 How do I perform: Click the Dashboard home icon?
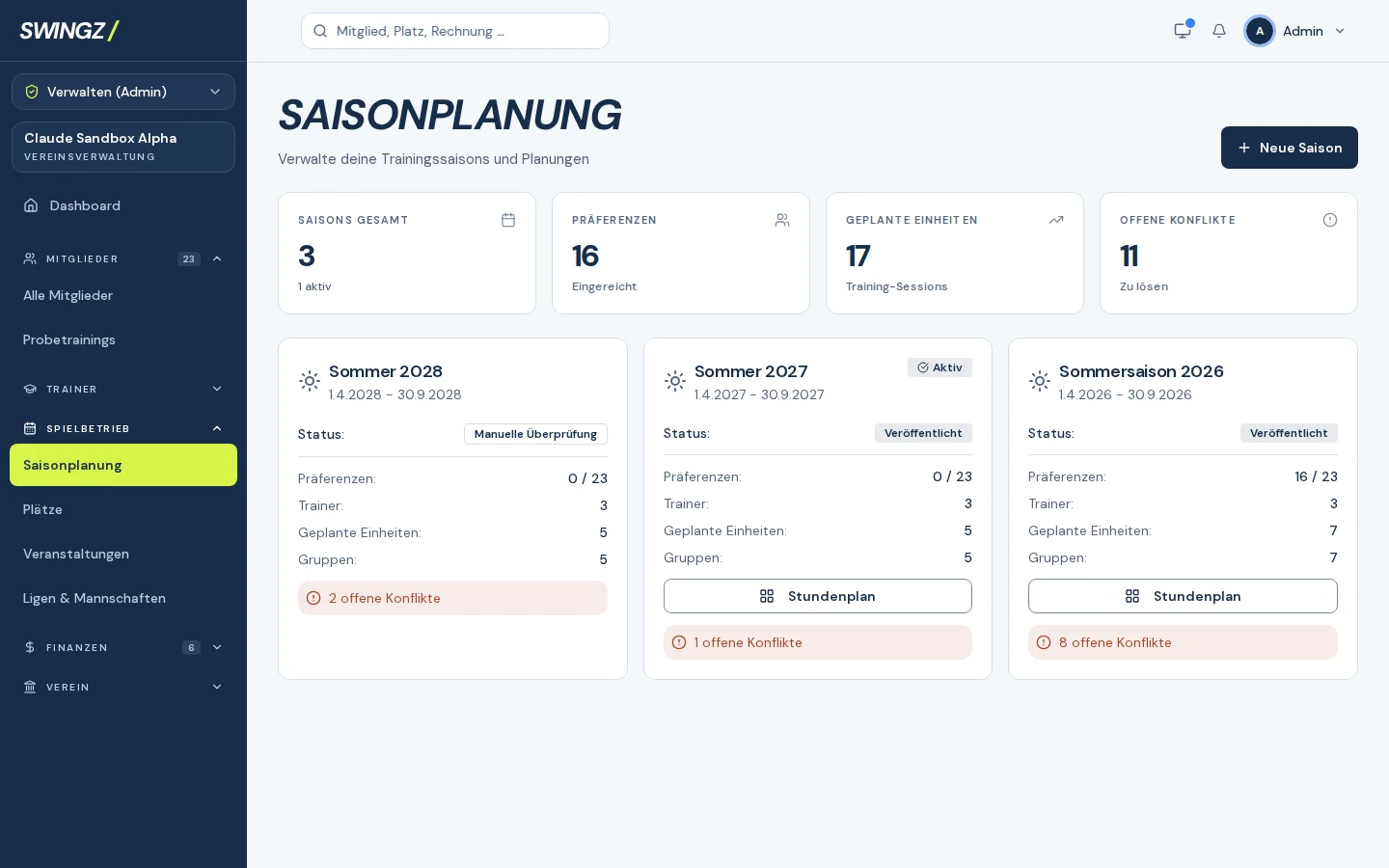pos(31,205)
